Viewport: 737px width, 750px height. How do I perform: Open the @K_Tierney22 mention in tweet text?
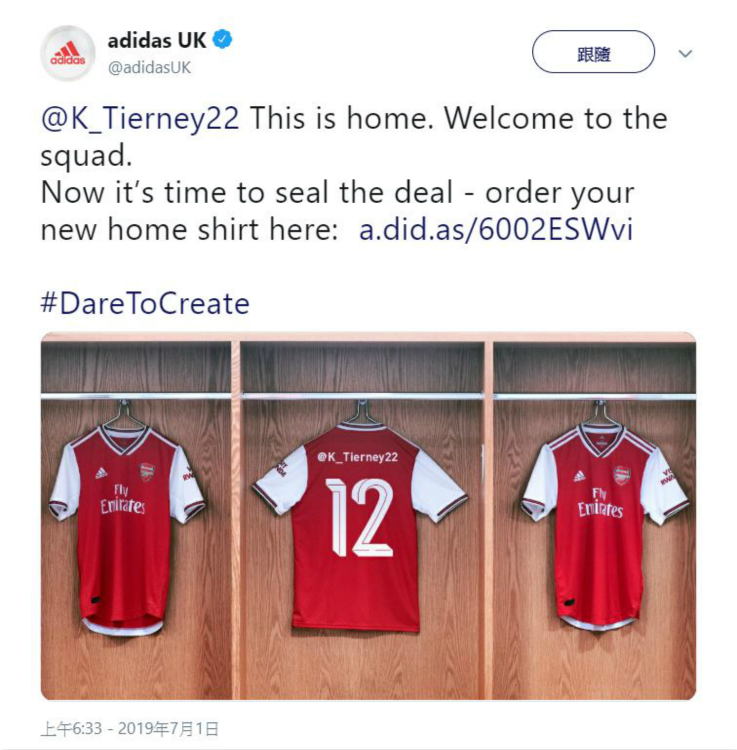pos(140,118)
